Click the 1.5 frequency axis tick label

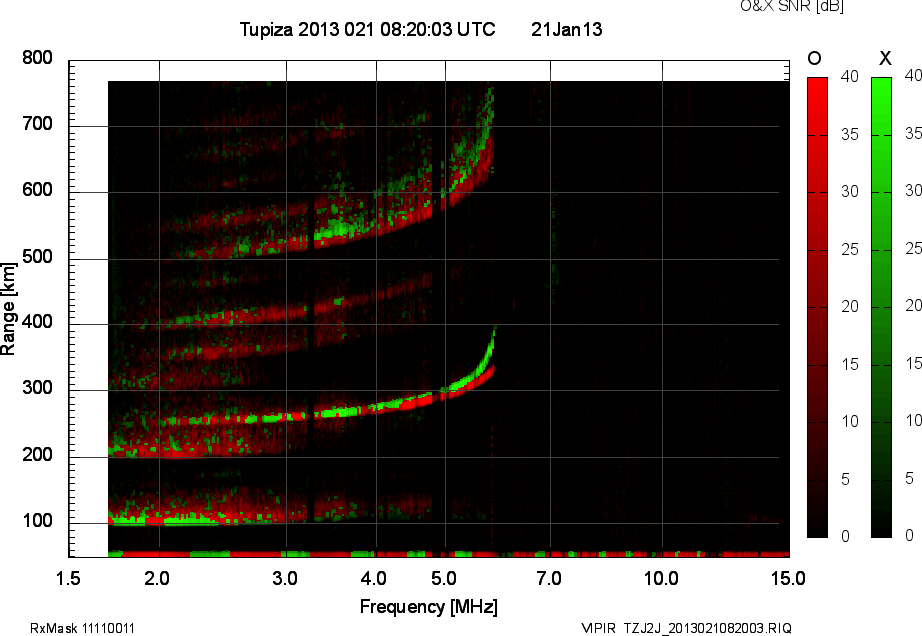tap(68, 579)
